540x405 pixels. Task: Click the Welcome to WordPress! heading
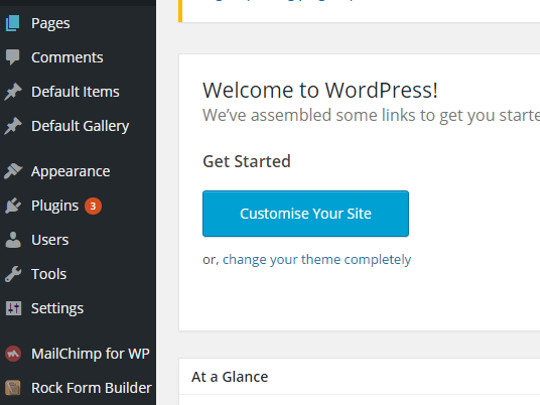click(x=320, y=90)
